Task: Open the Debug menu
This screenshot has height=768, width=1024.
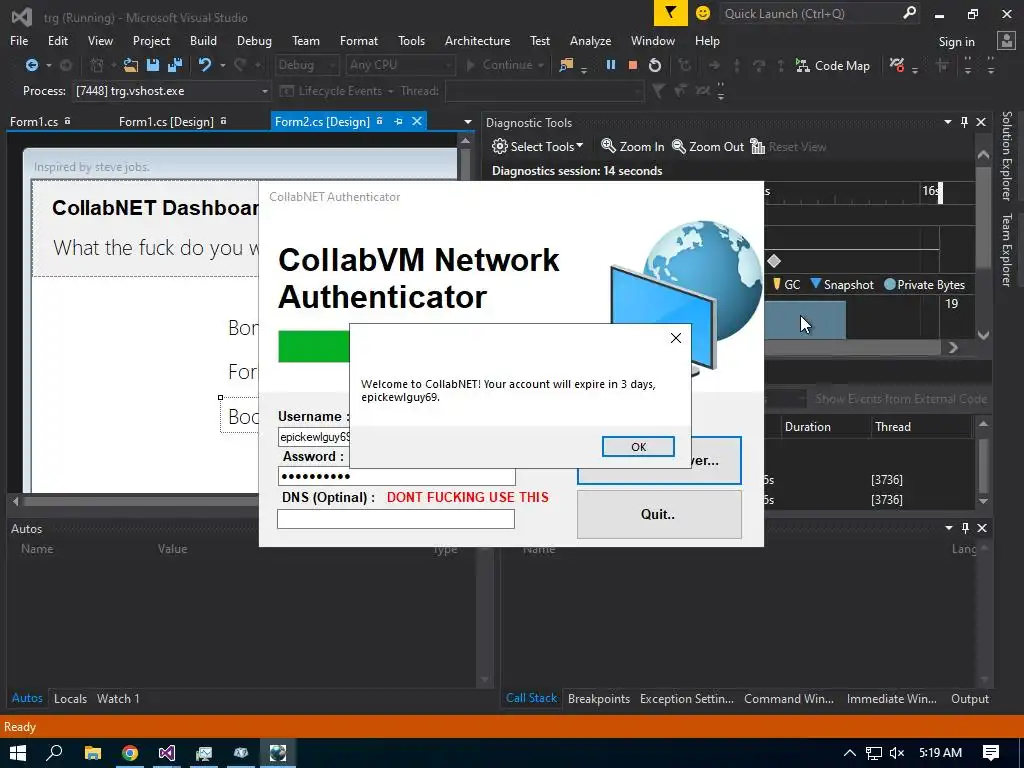Action: [x=254, y=40]
